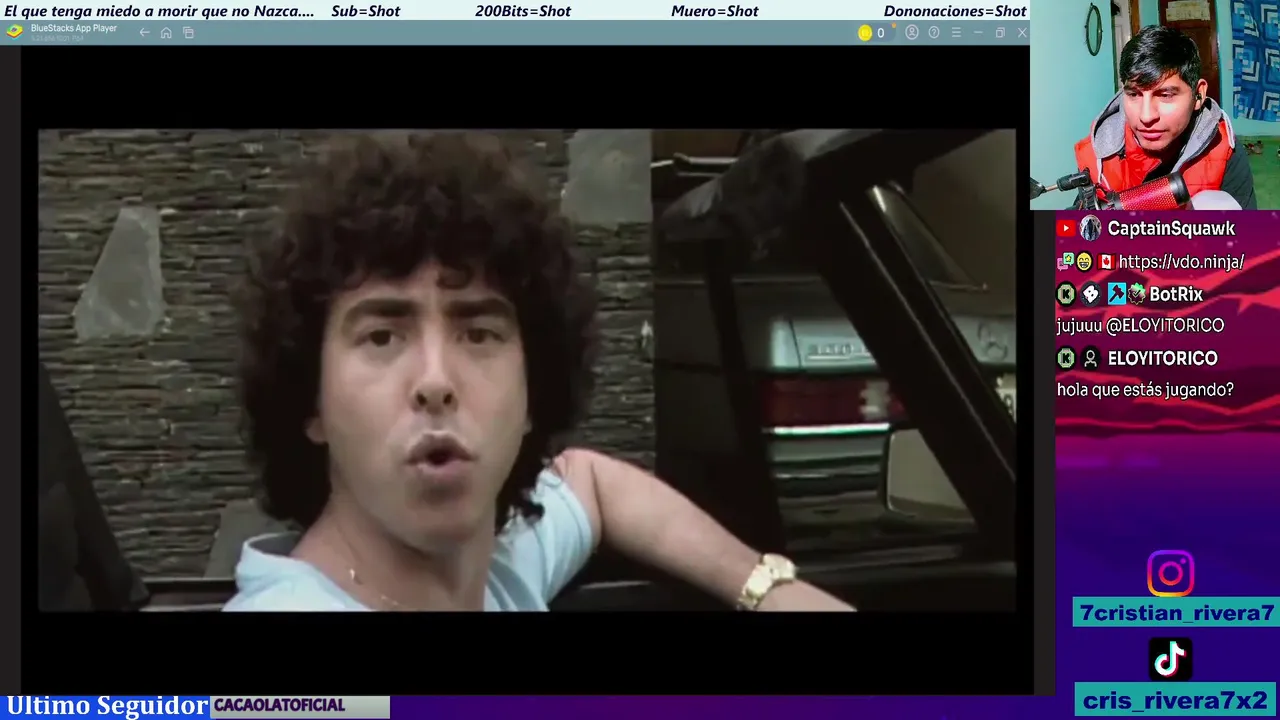
Task: Click the 'Sub=Shot' banner text
Action: point(365,11)
